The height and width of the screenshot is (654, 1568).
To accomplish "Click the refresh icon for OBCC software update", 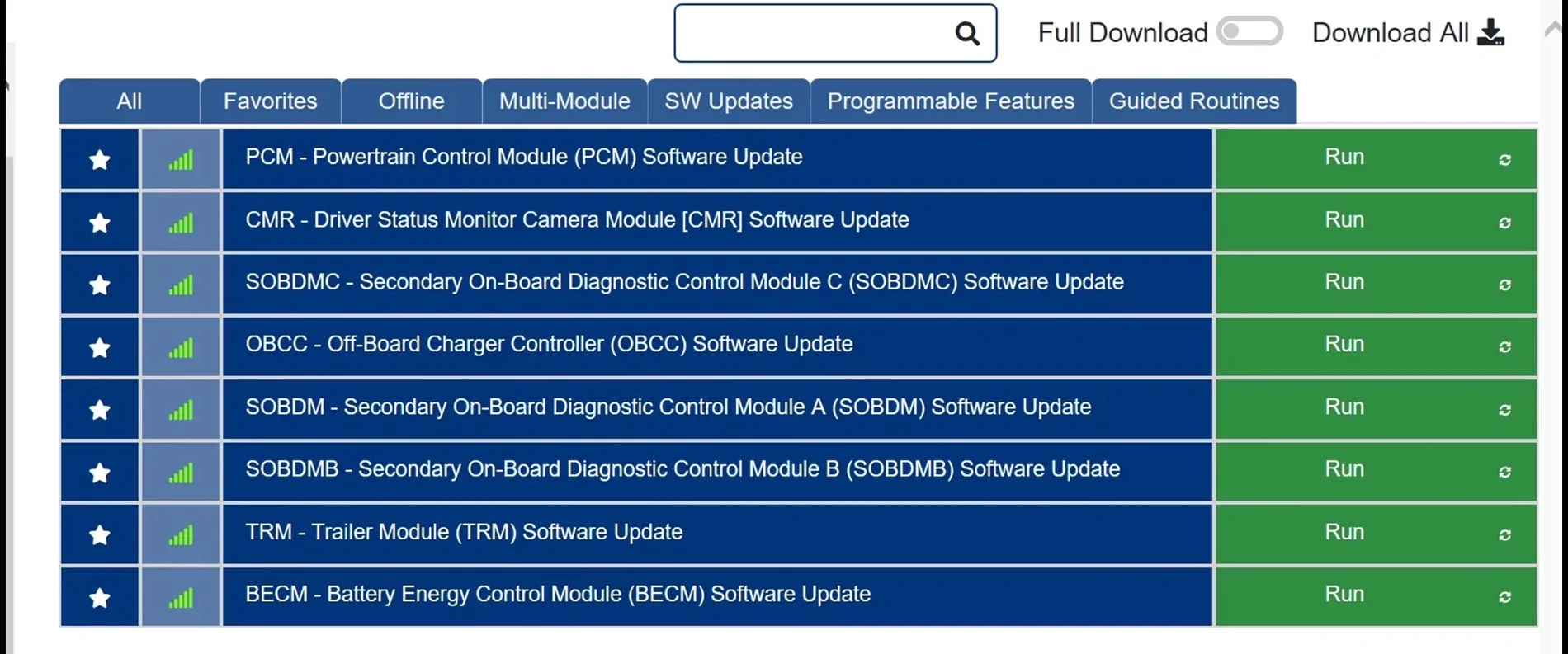I will [x=1504, y=347].
